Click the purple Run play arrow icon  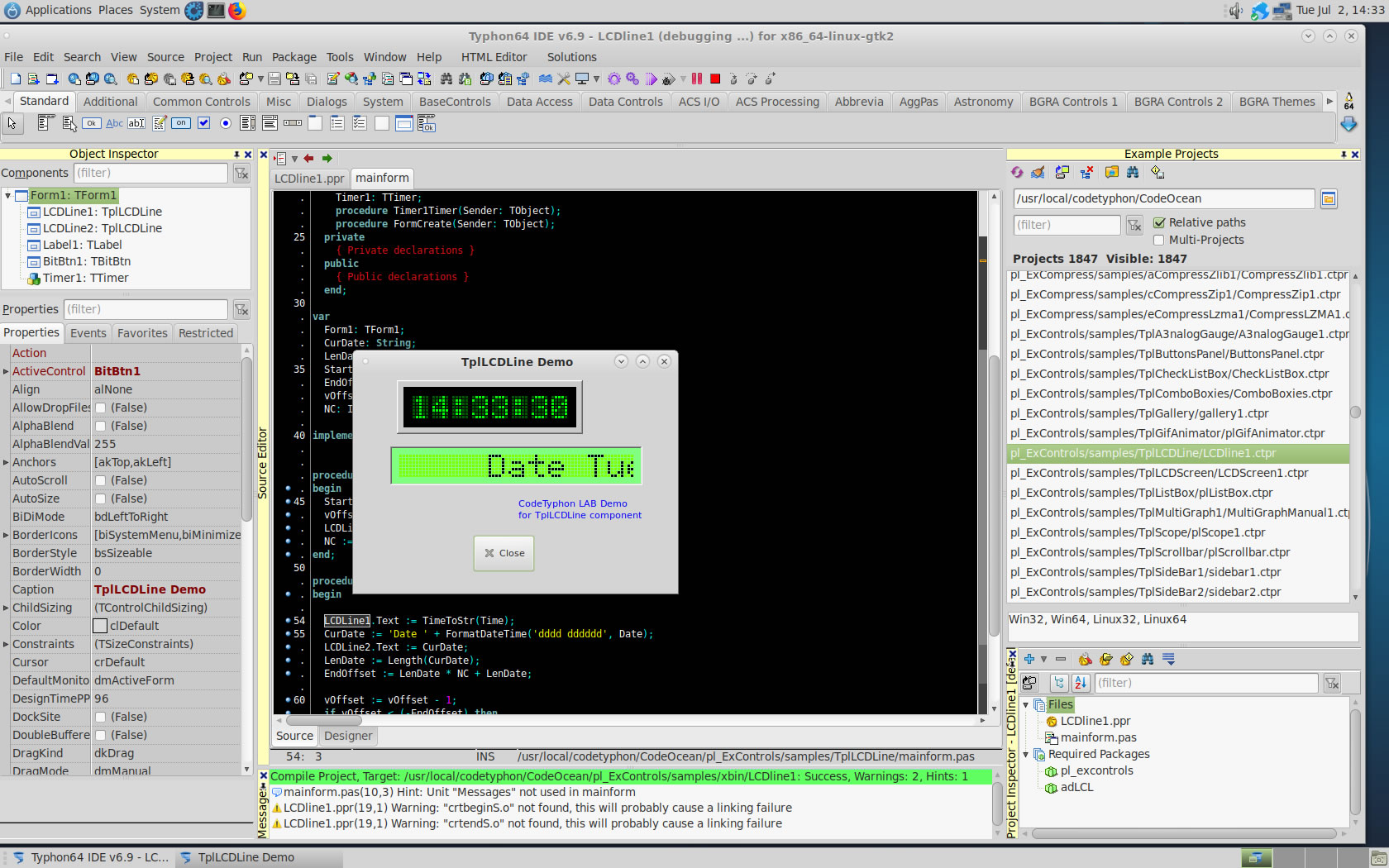coord(652,79)
